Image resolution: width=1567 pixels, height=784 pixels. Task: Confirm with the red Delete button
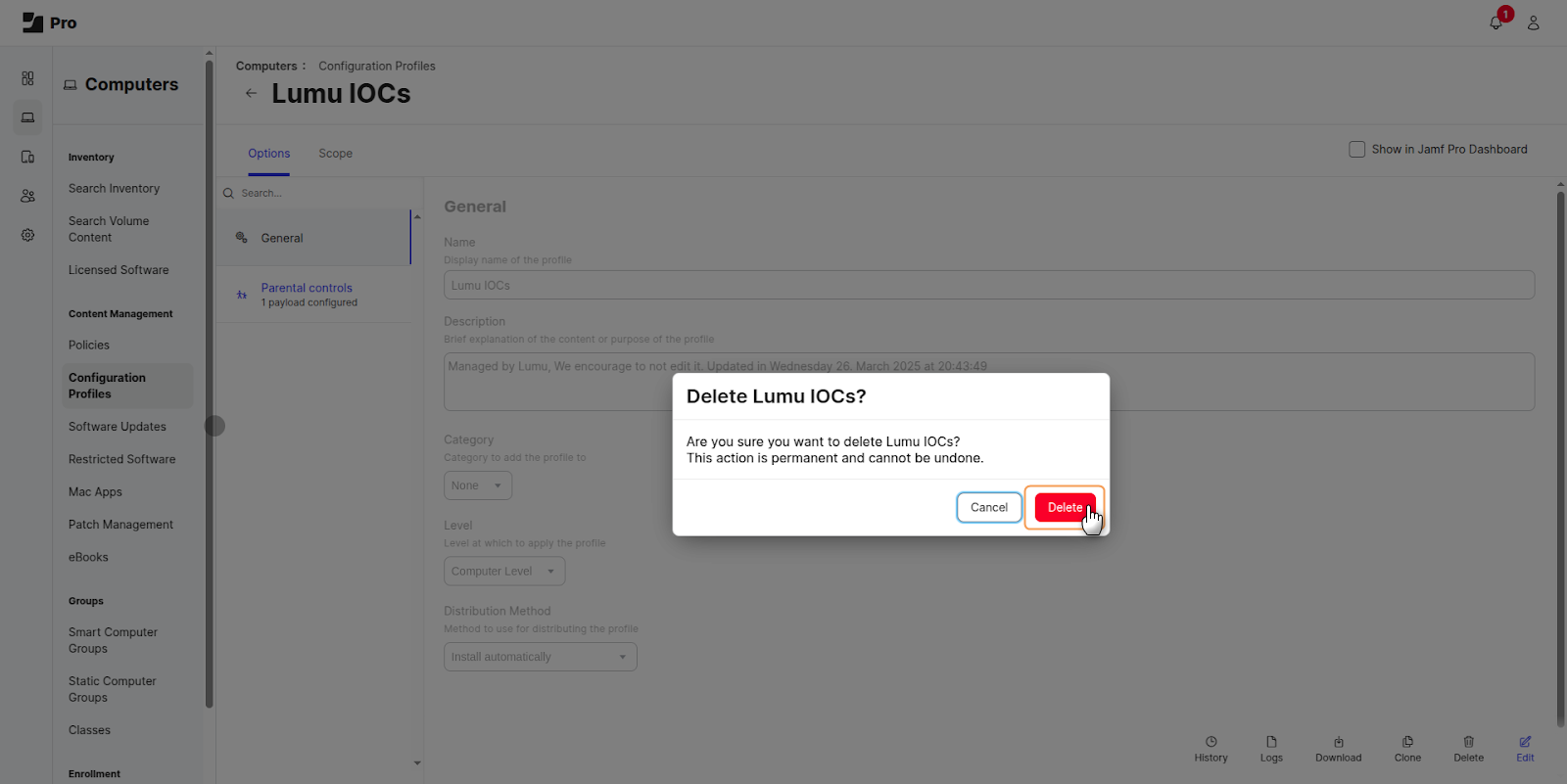coord(1064,507)
